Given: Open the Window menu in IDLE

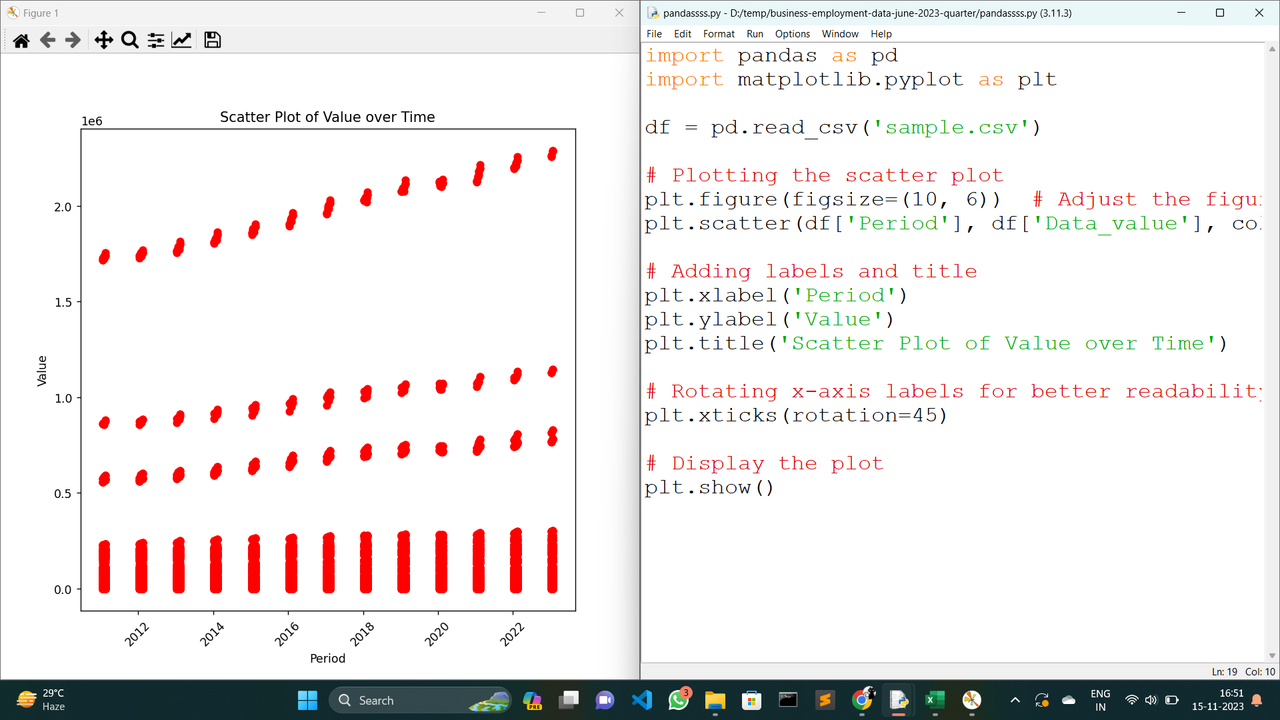Looking at the screenshot, I should click(x=840, y=34).
